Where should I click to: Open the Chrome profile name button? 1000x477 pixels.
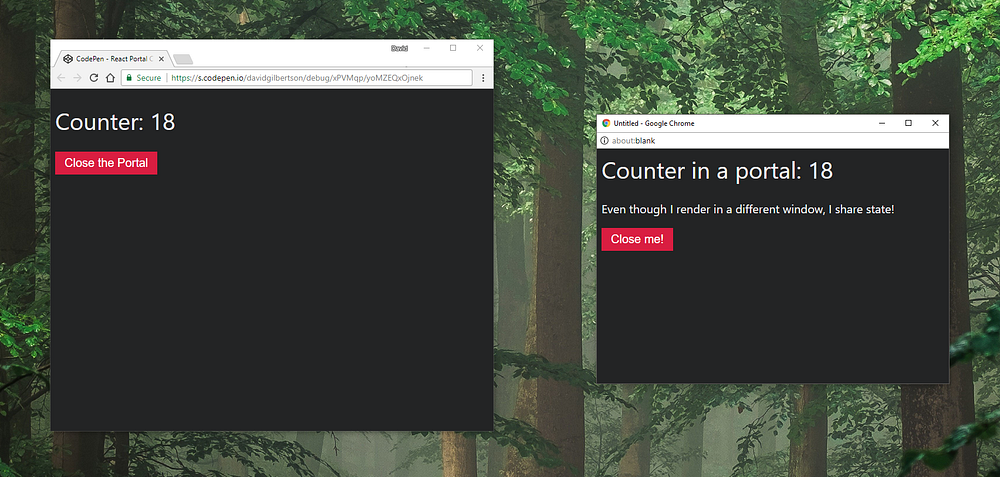click(x=399, y=48)
